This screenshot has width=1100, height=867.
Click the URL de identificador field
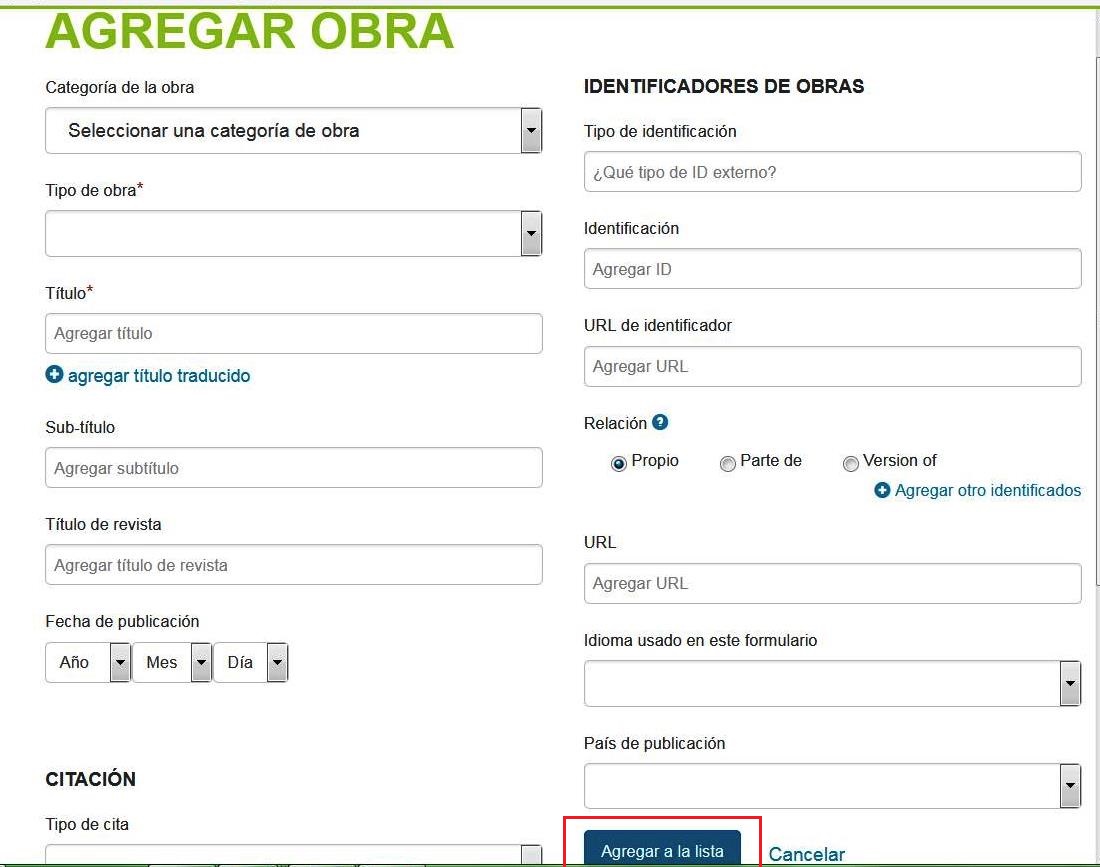(x=832, y=367)
